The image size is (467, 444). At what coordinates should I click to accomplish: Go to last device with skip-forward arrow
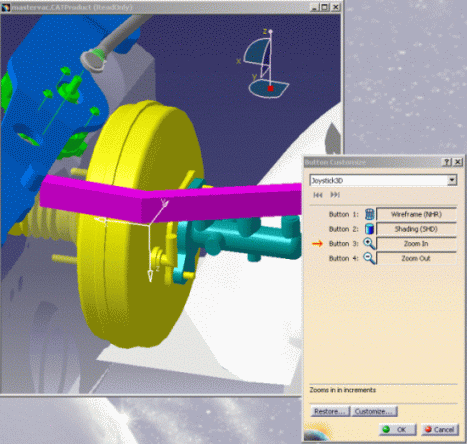coord(335,195)
